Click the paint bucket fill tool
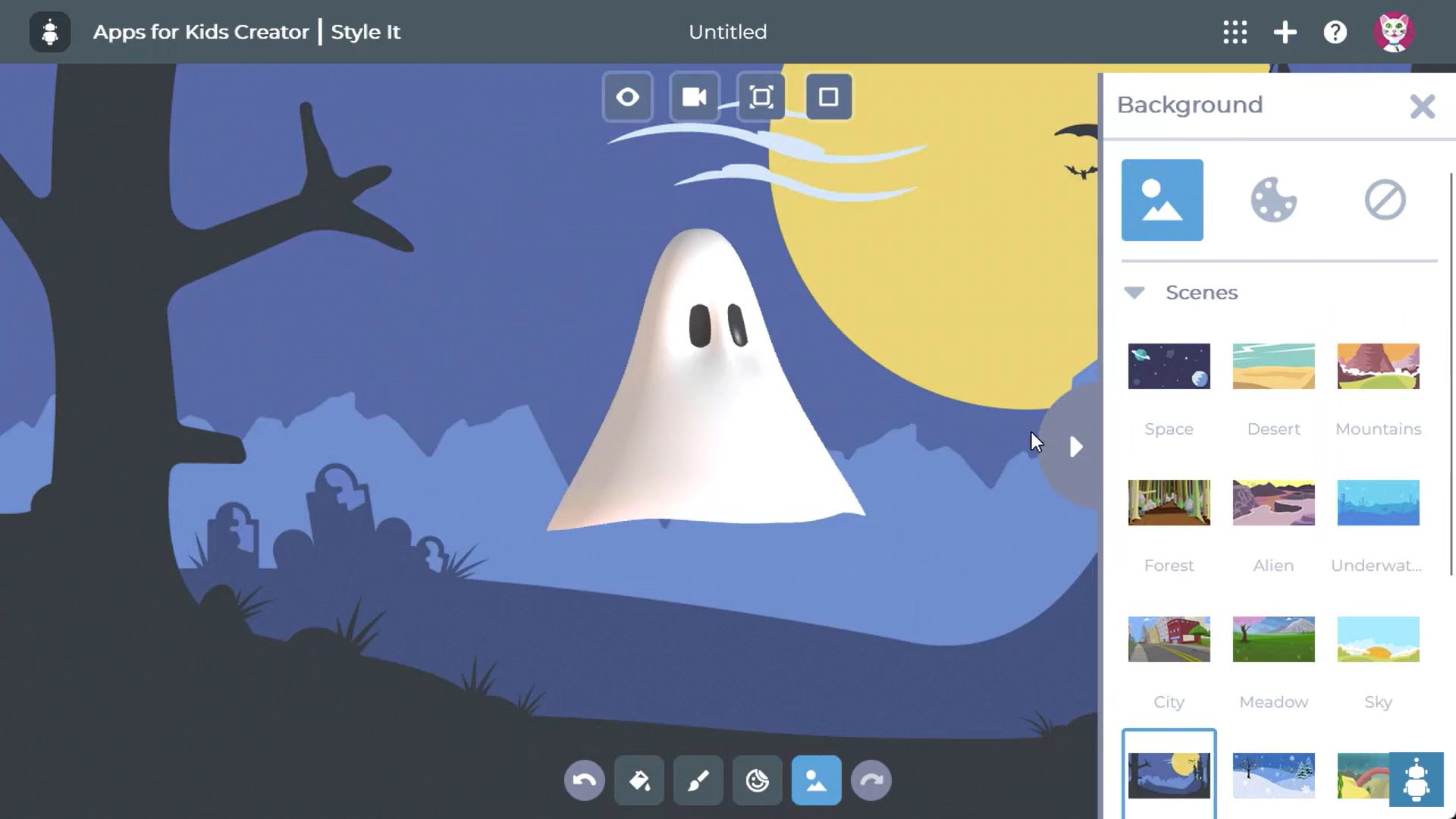Image resolution: width=1456 pixels, height=819 pixels. (x=639, y=780)
